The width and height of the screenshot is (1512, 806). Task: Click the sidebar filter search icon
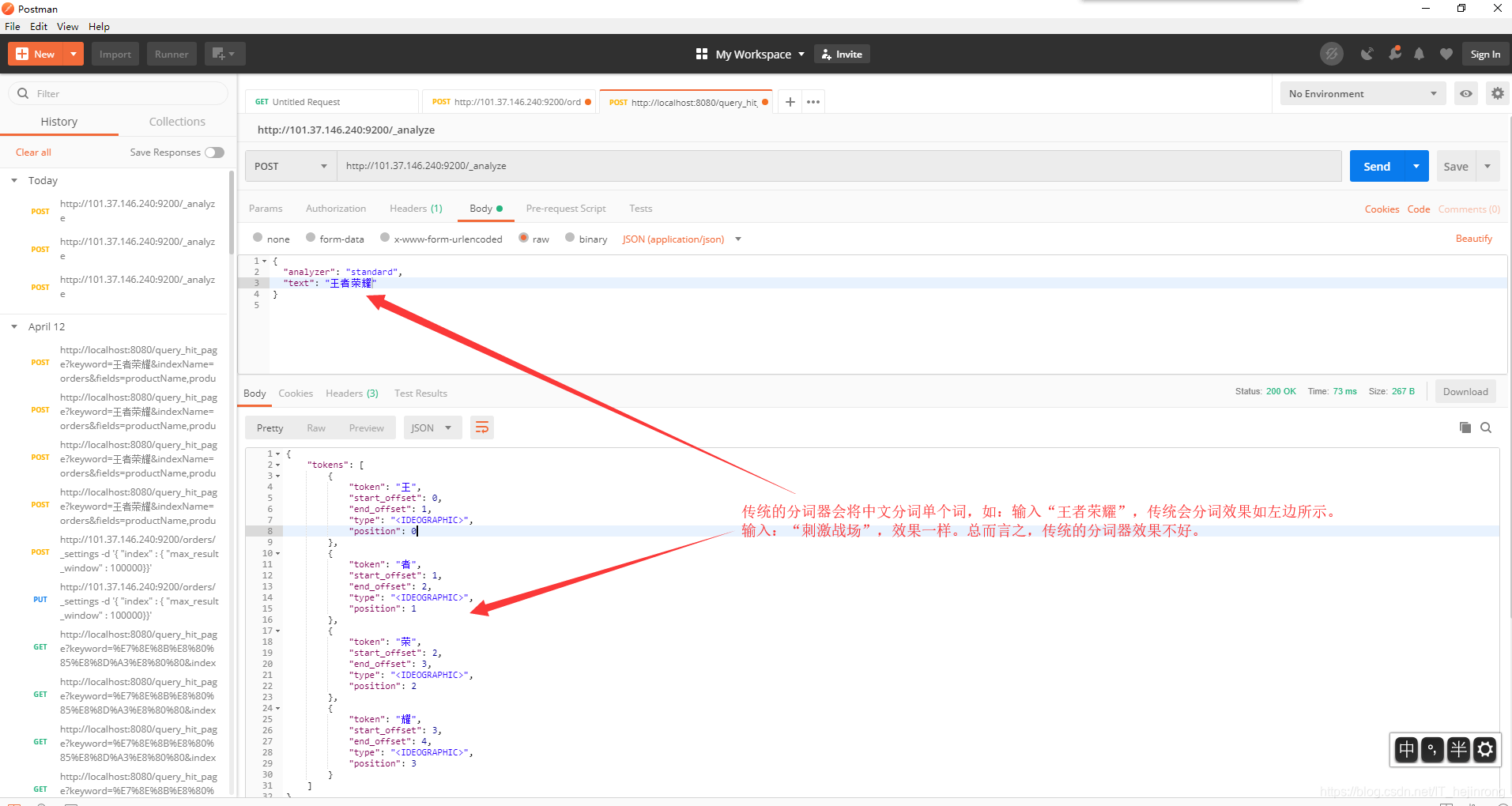[x=23, y=93]
